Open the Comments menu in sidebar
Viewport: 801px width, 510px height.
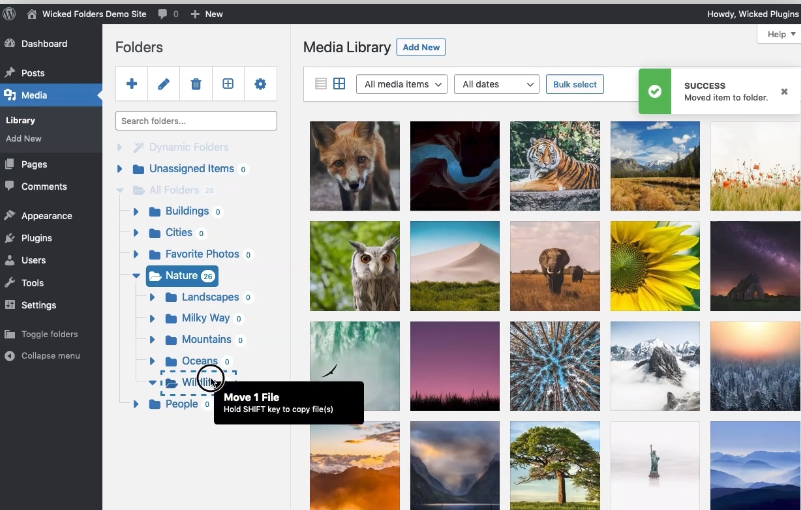point(44,187)
